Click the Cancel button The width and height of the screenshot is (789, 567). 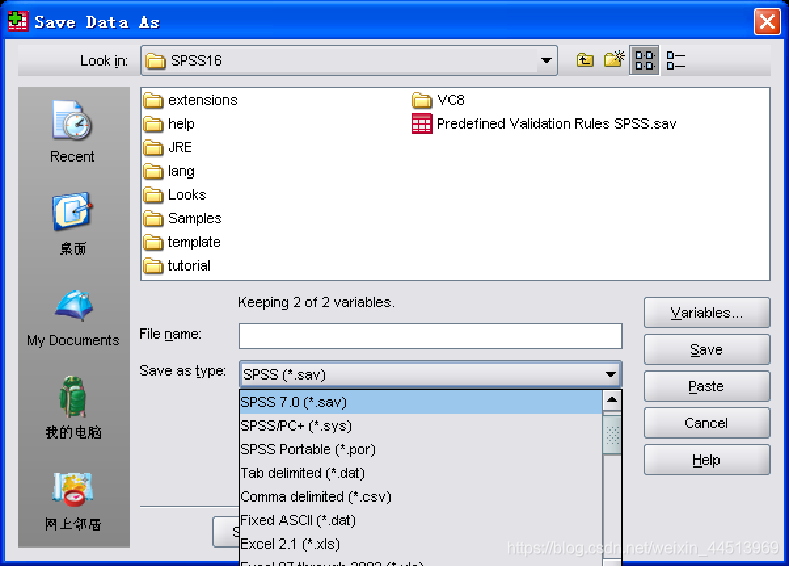[x=706, y=423]
